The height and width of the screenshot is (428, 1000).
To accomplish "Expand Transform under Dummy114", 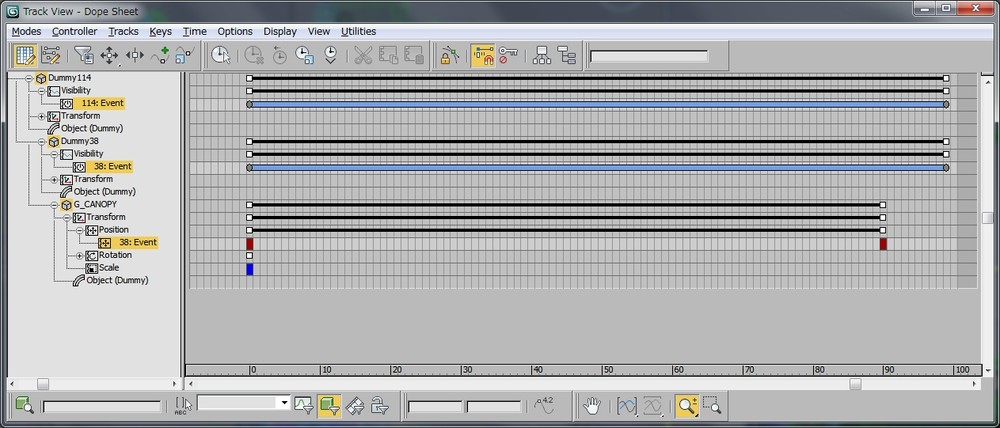I will pos(41,116).
